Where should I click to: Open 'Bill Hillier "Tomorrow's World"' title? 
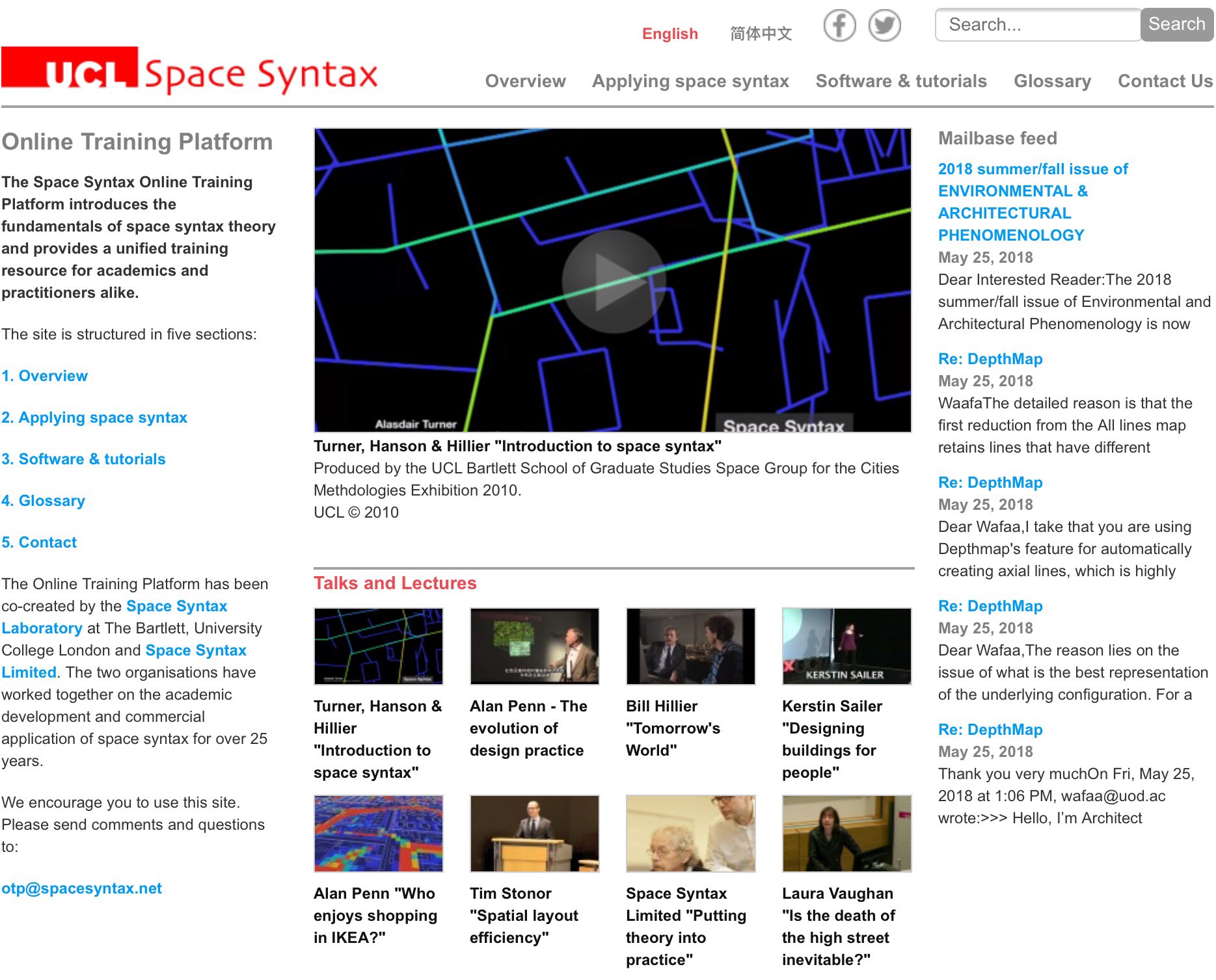point(673,728)
